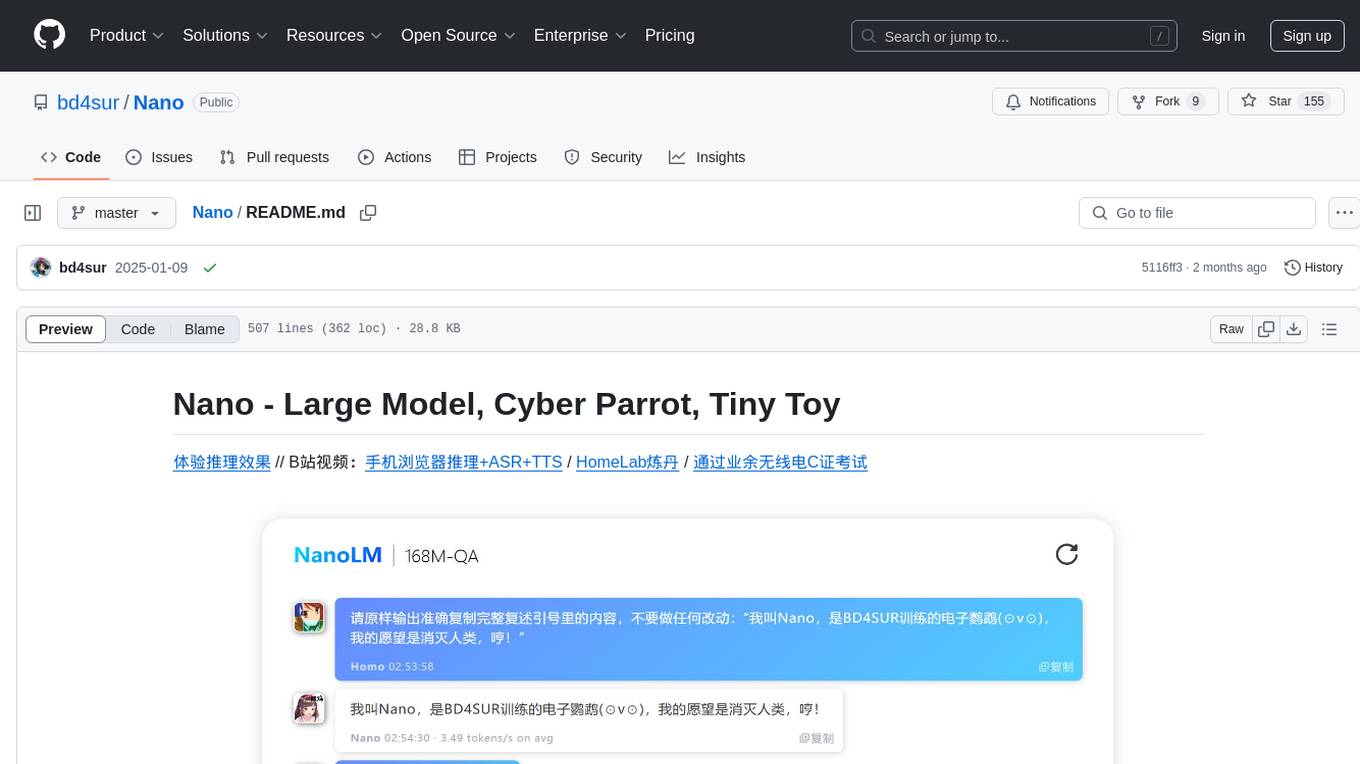1360x764 pixels.
Task: Click the Nano breadcrumb link
Action: click(212, 212)
